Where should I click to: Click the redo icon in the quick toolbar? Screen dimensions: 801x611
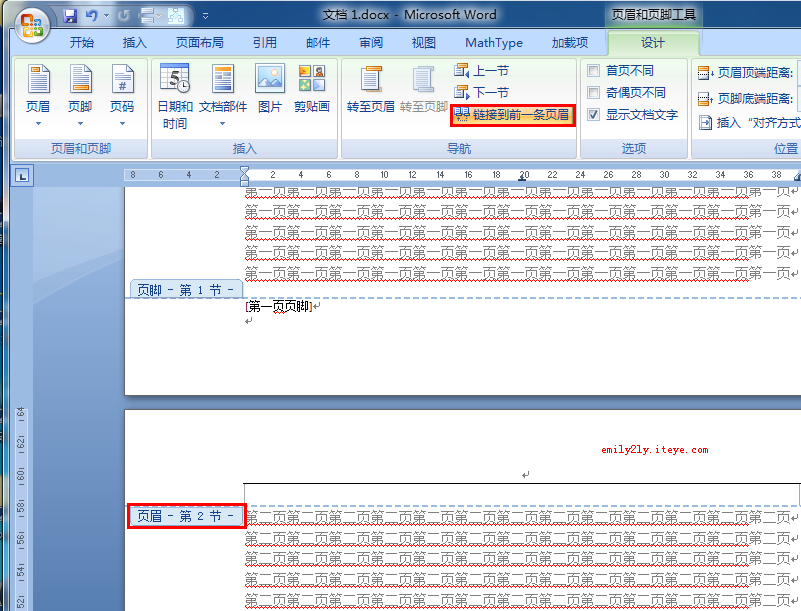click(124, 16)
